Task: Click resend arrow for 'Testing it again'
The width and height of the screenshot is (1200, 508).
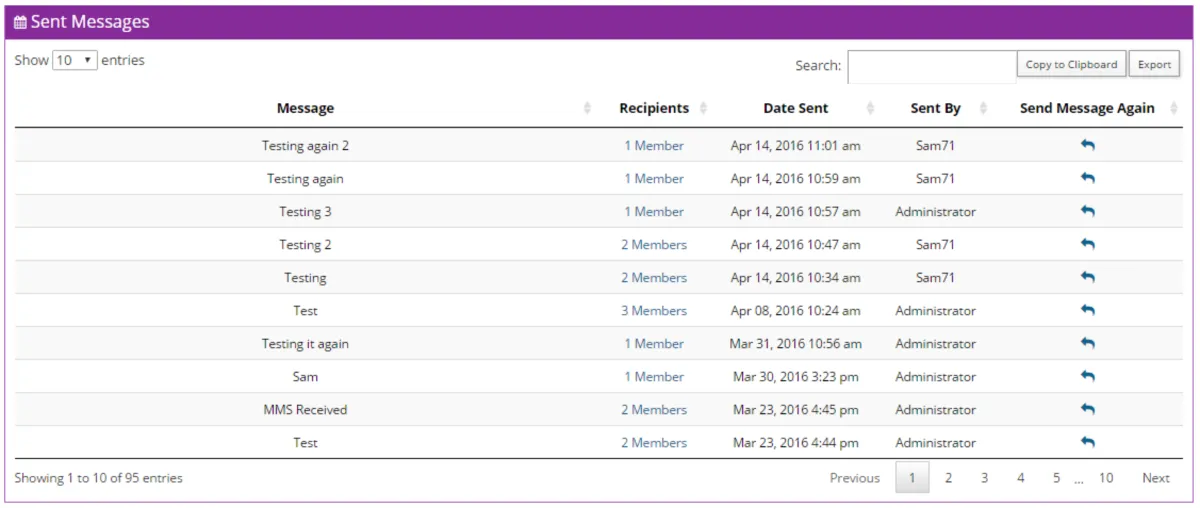Action: coord(1087,343)
